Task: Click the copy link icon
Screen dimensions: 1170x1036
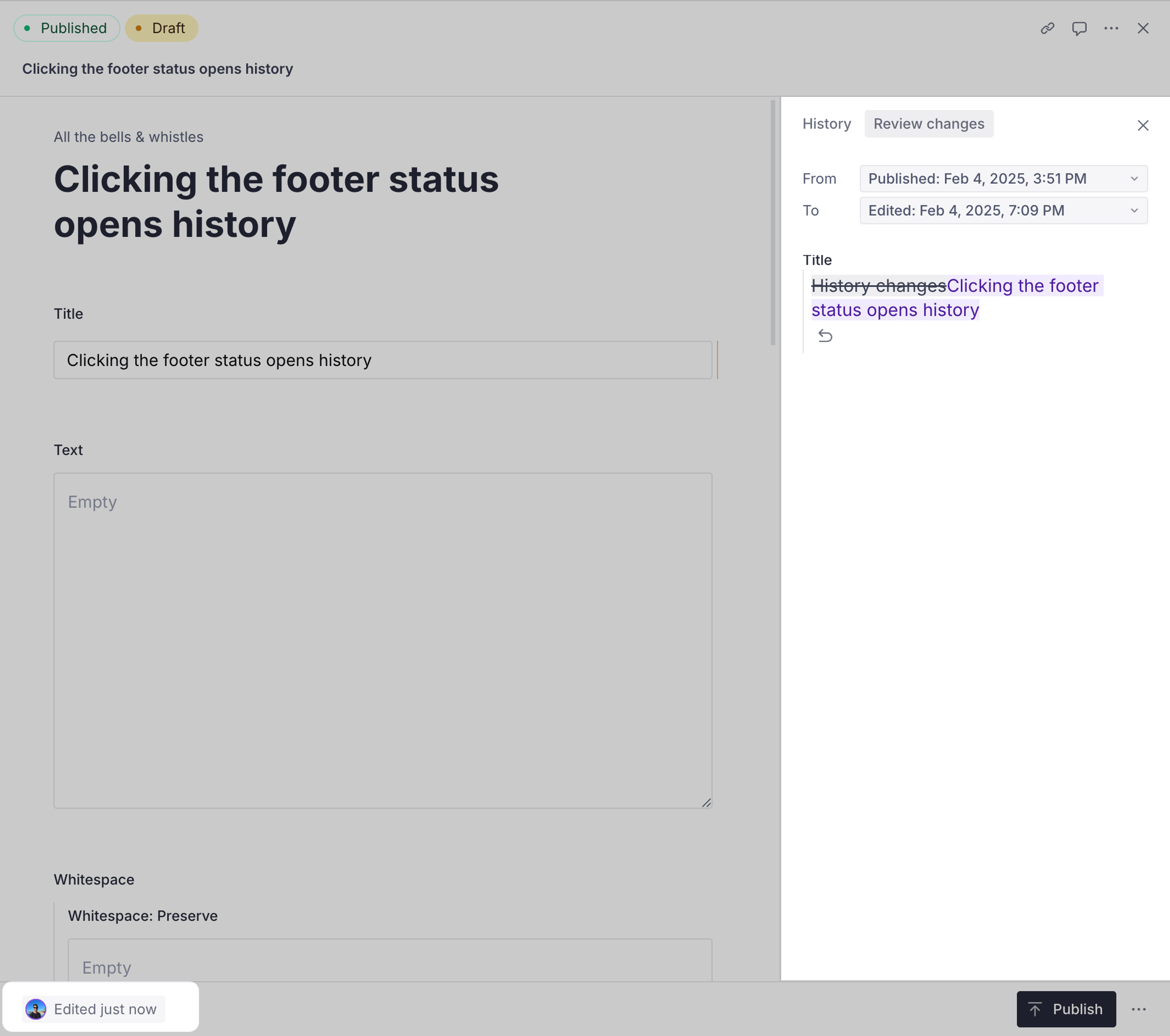Action: tap(1047, 28)
